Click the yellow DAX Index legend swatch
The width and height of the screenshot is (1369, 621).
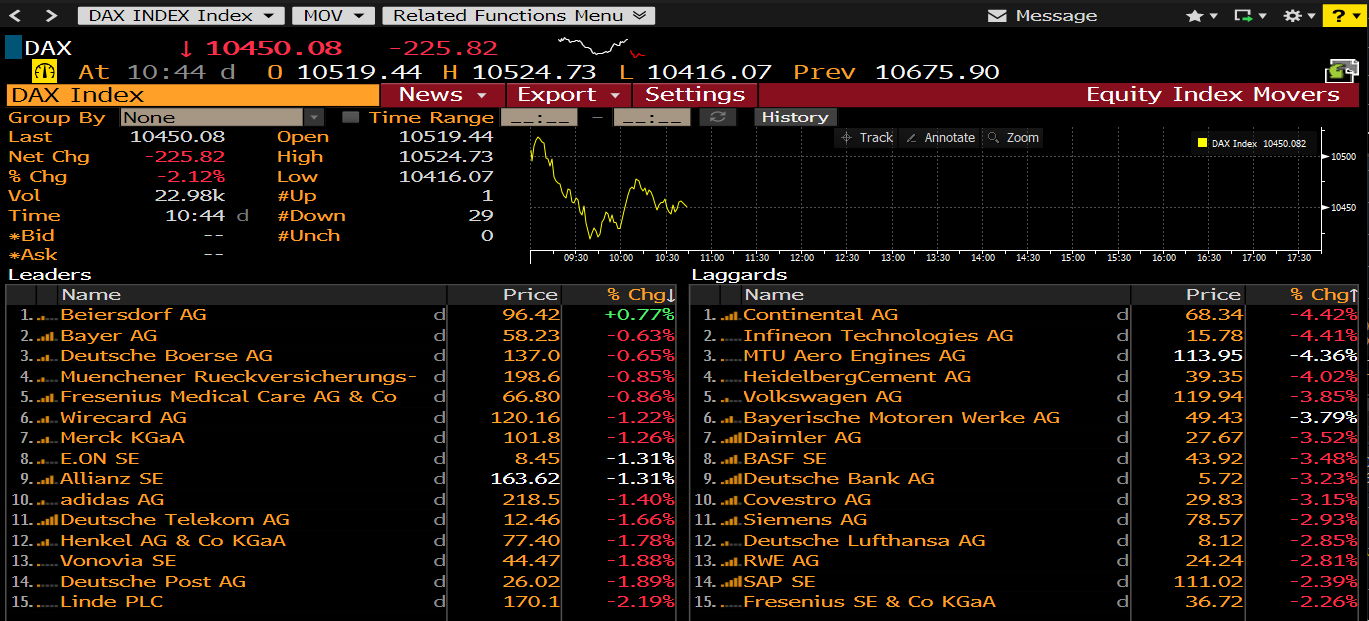1202,143
